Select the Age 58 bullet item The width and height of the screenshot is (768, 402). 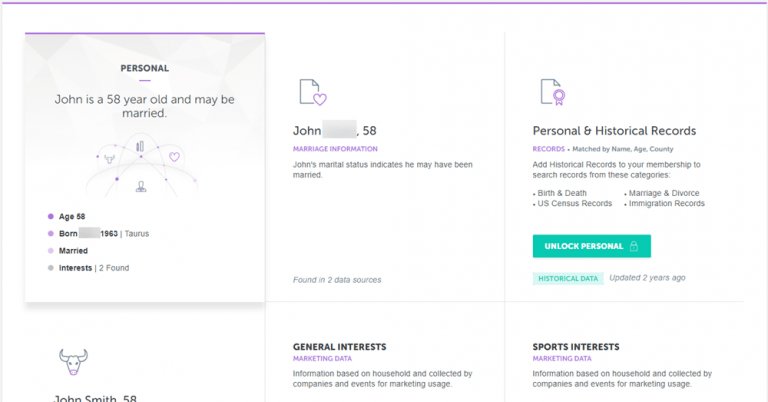[x=67, y=216]
